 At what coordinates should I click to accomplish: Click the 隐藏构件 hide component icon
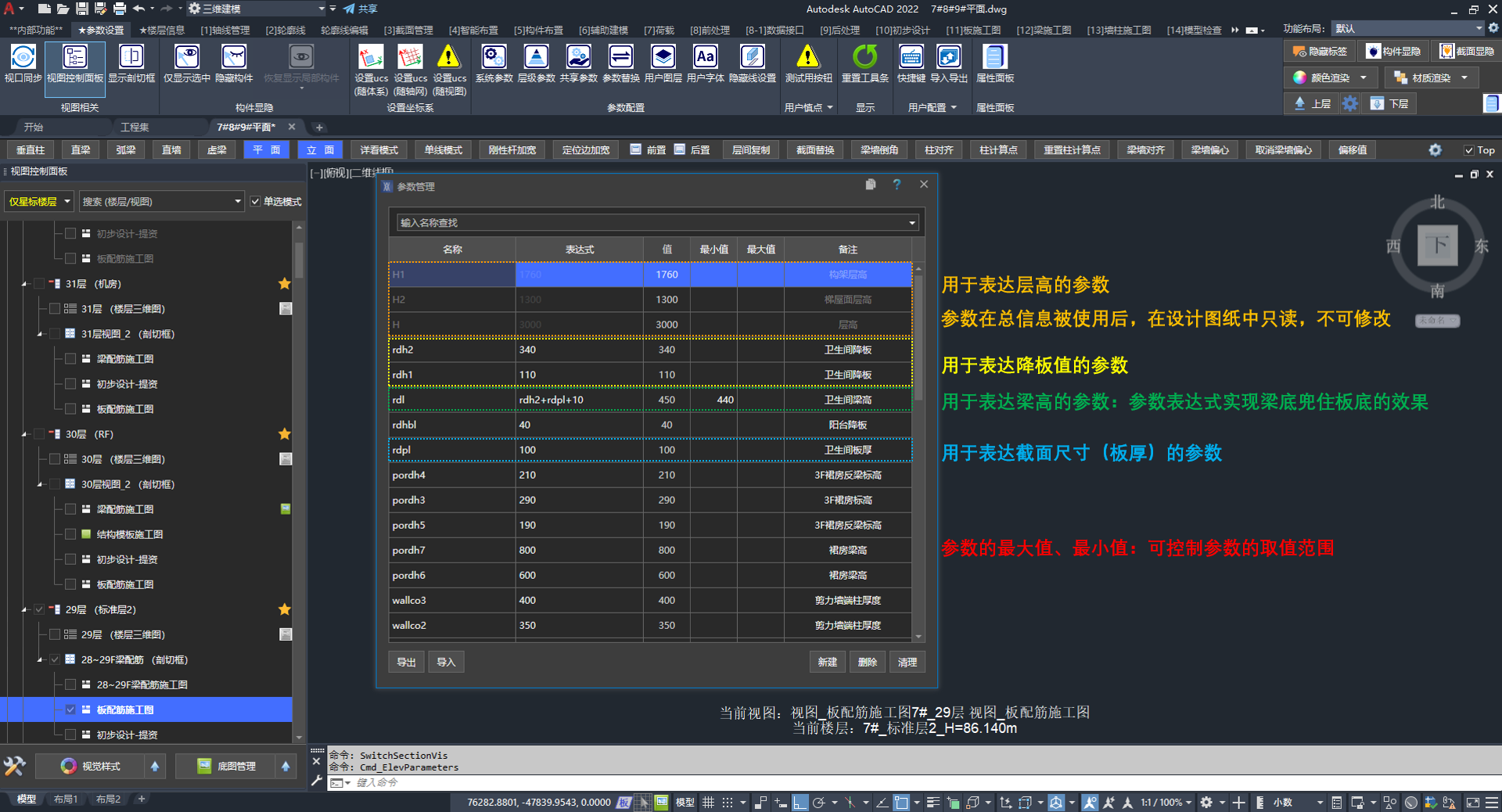(234, 63)
